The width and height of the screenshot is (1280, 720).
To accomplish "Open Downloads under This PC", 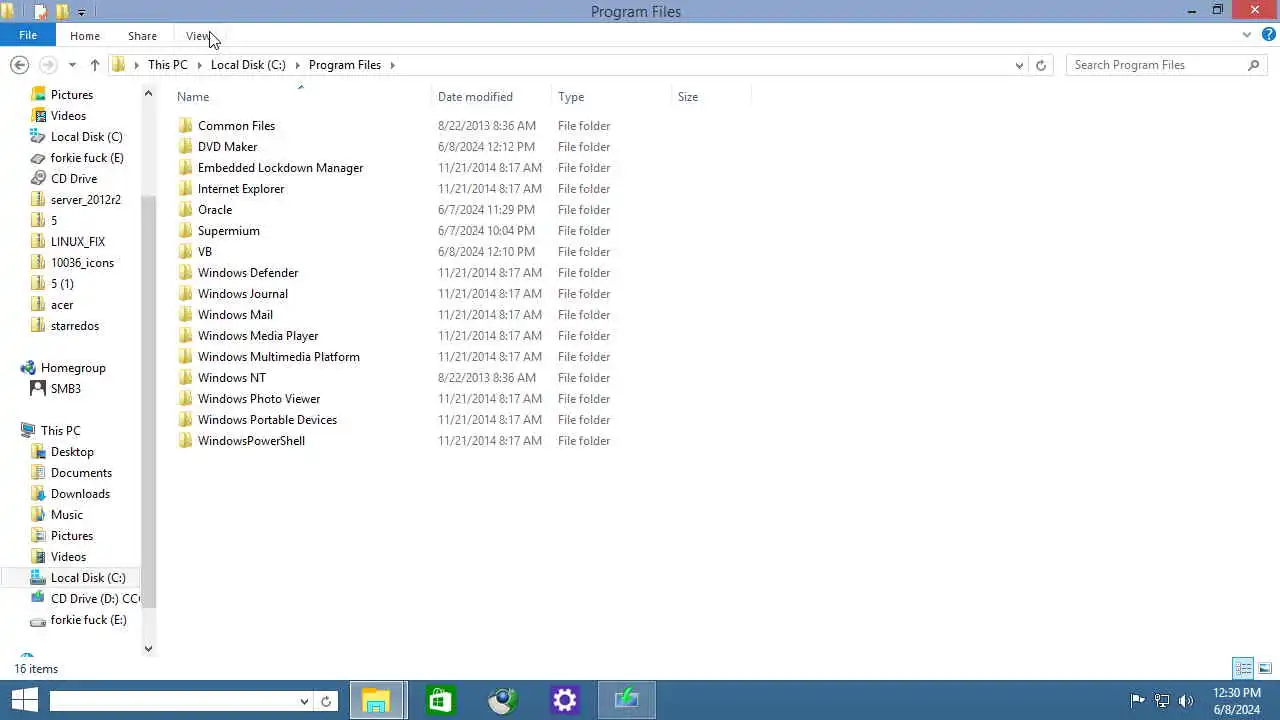I will [x=80, y=494].
